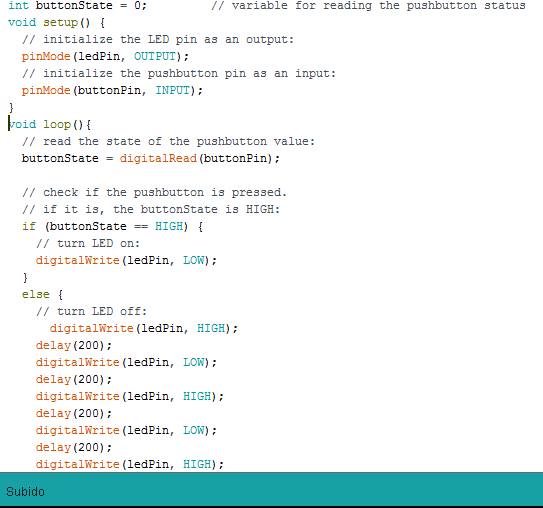This screenshot has height=508, width=543.
Task: Click the 'Subido' status bar message
Action: pos(25,491)
